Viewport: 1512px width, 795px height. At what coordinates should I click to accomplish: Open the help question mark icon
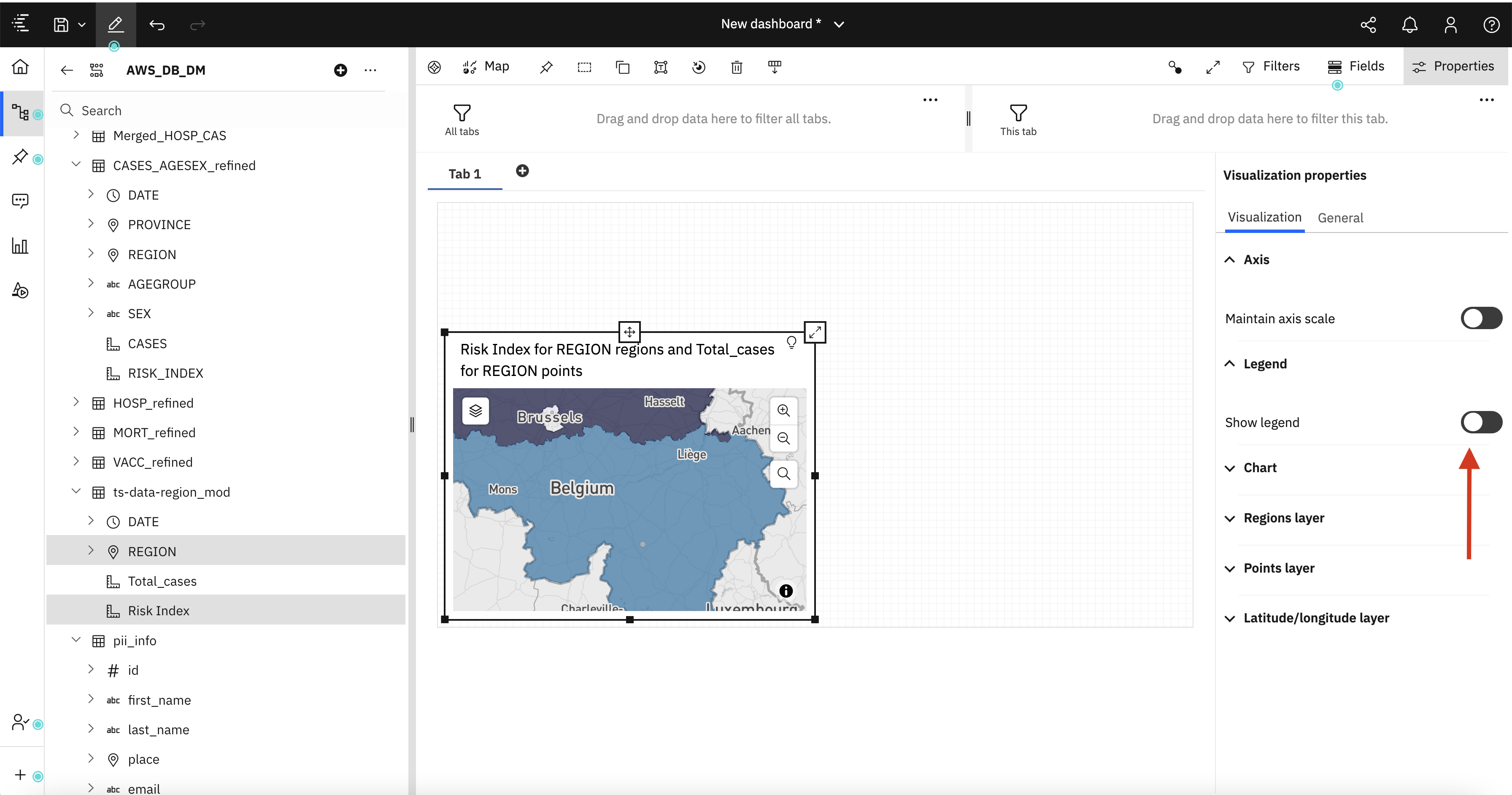pos(1491,24)
